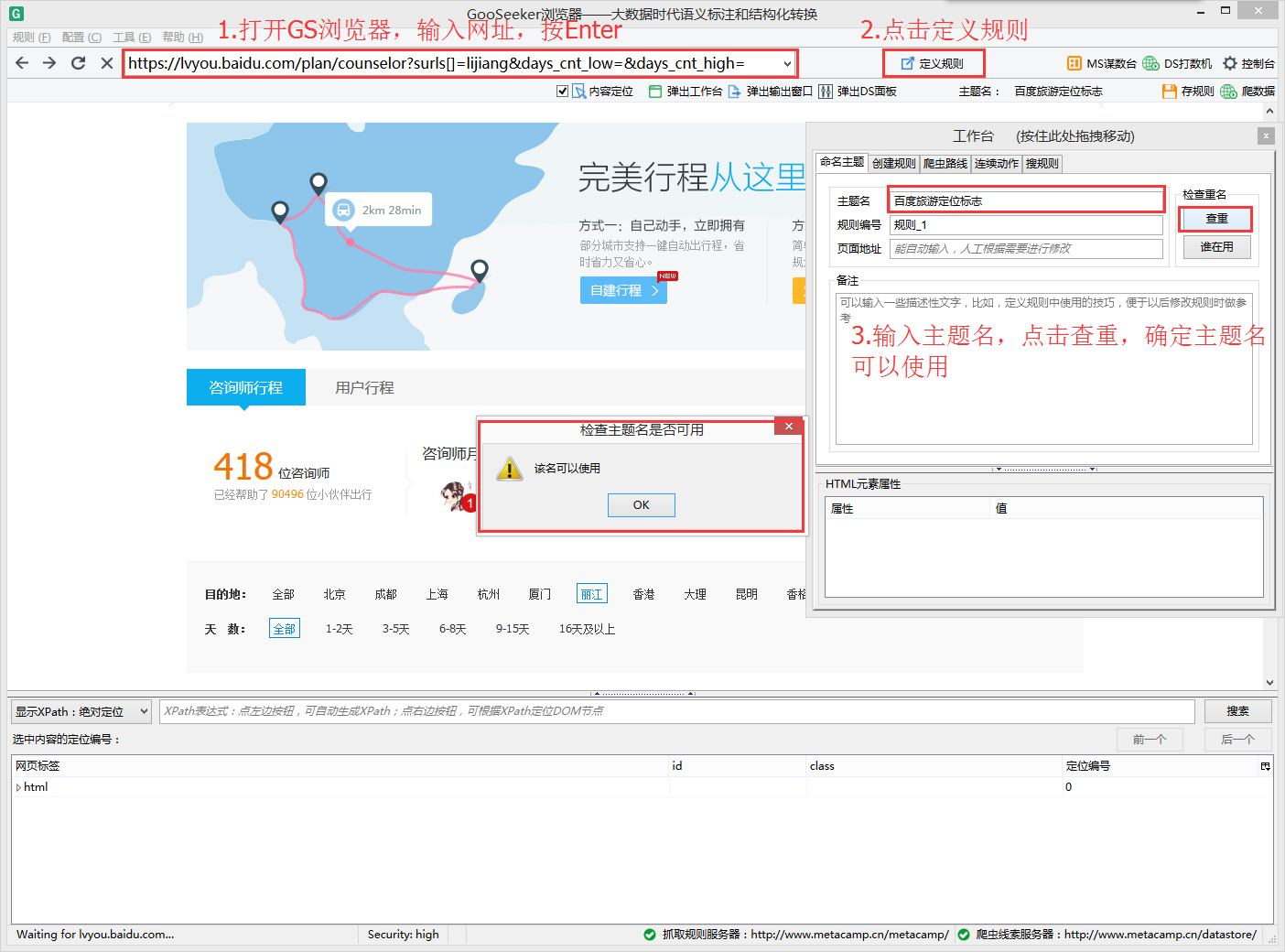Open MS谋数台 from the toolbar

(x=1101, y=63)
